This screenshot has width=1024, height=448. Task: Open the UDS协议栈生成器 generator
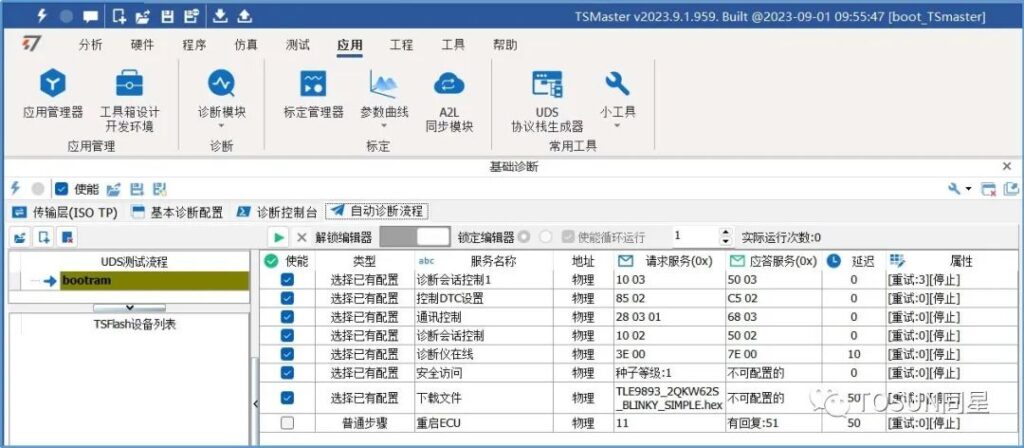point(546,85)
